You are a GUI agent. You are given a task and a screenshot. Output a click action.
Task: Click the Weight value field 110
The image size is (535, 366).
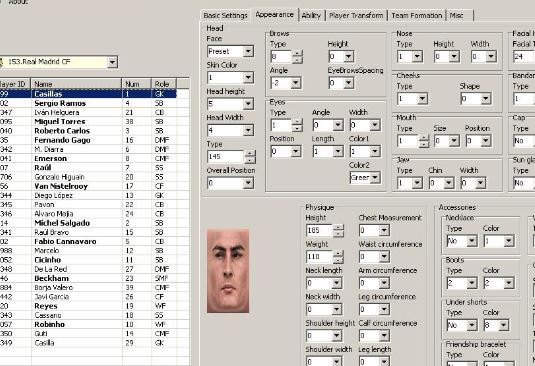coord(320,257)
